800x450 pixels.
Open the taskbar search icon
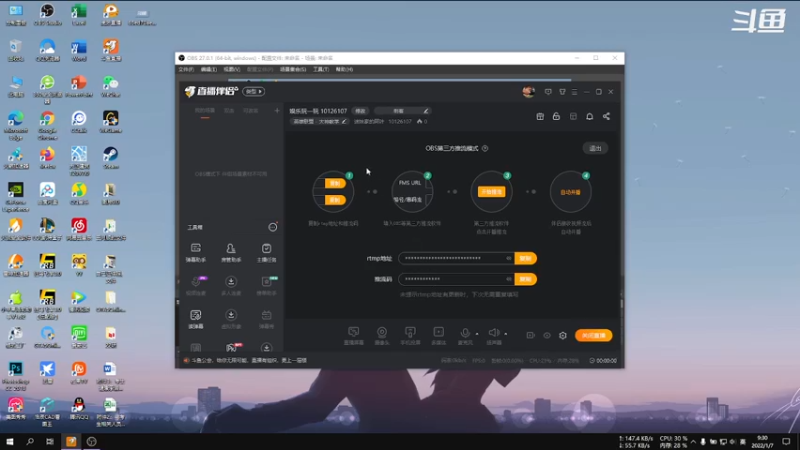tap(30, 441)
